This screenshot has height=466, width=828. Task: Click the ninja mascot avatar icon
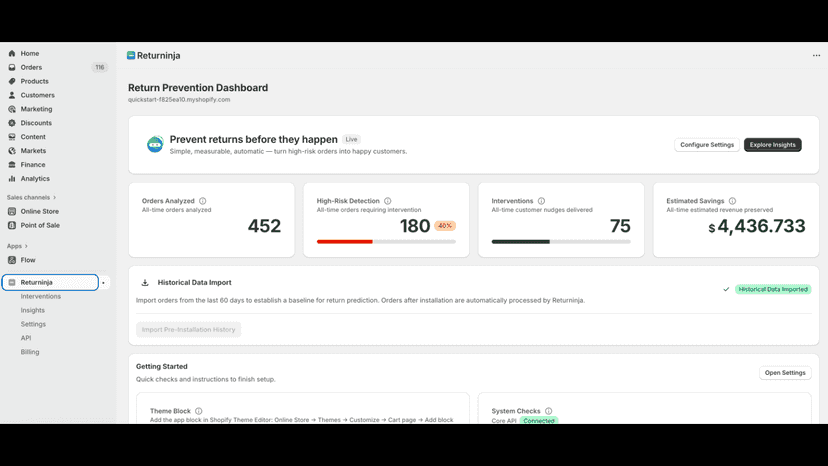(x=155, y=144)
